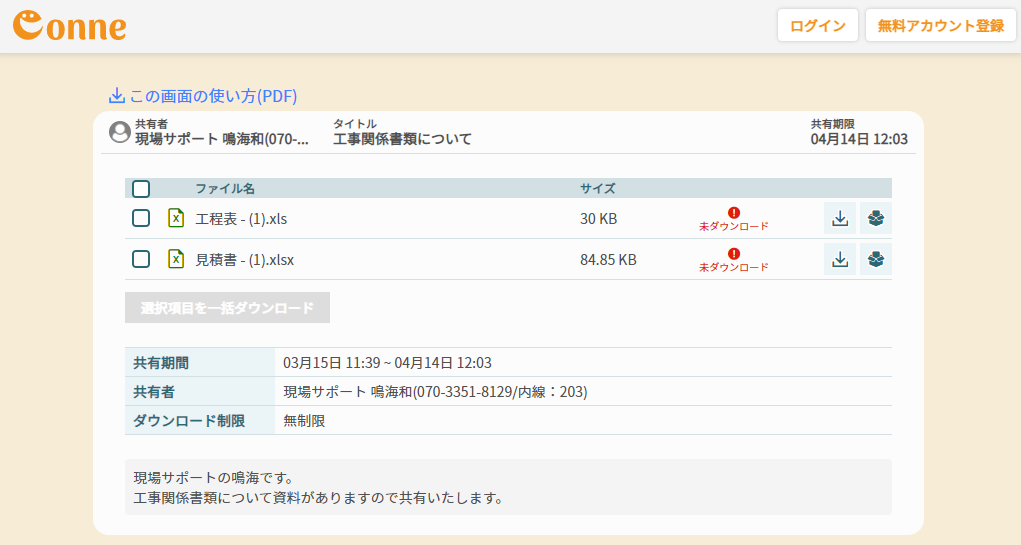Click the Conne logo
This screenshot has height=545, width=1021.
pos(70,26)
